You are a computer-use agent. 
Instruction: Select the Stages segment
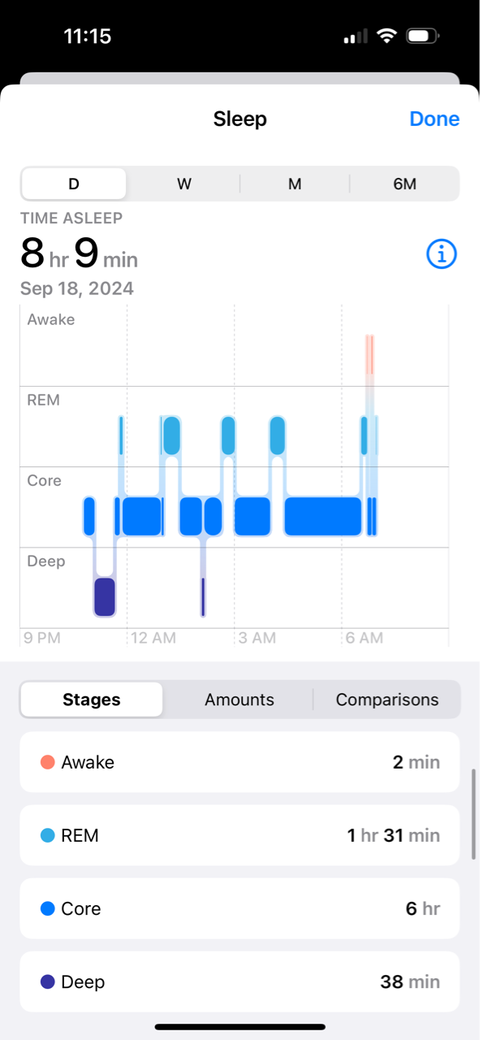pyautogui.click(x=91, y=699)
